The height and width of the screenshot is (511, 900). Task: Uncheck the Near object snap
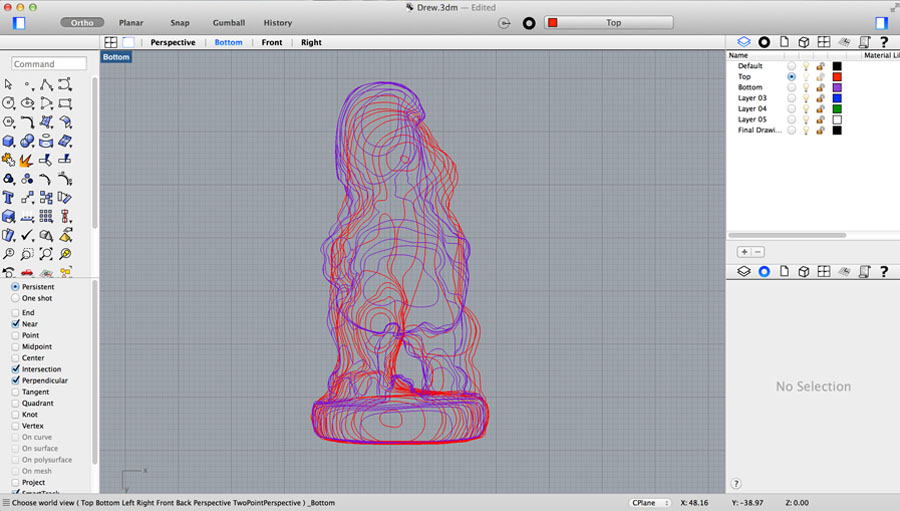pos(15,324)
